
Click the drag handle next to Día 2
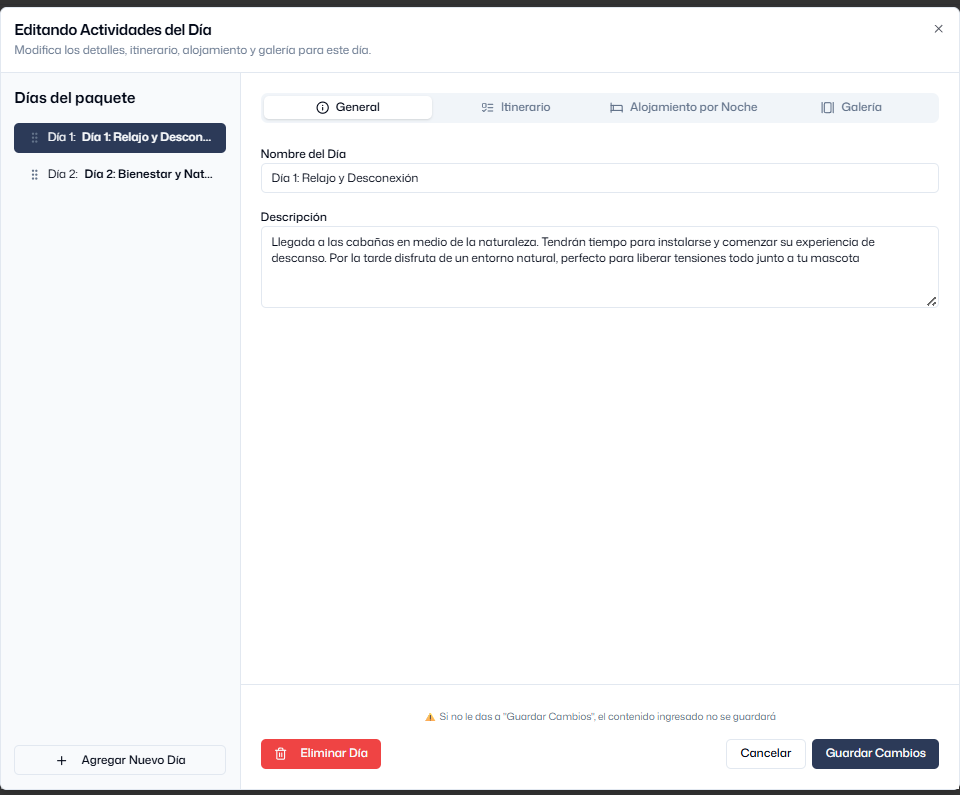tap(33, 173)
